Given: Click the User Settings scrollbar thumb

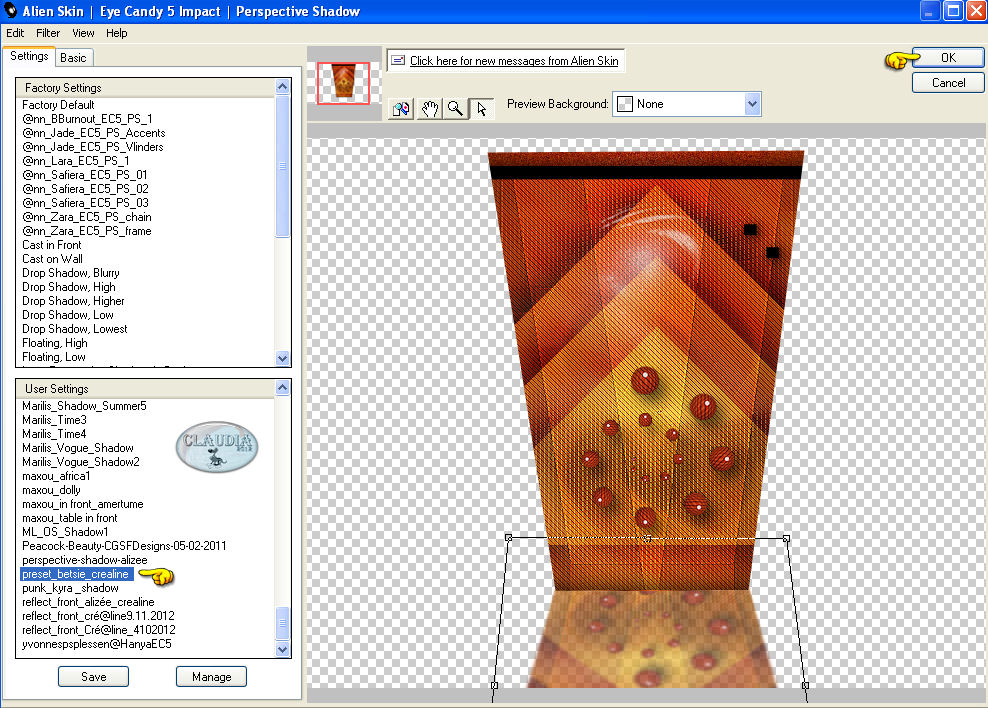Looking at the screenshot, I should tap(283, 622).
